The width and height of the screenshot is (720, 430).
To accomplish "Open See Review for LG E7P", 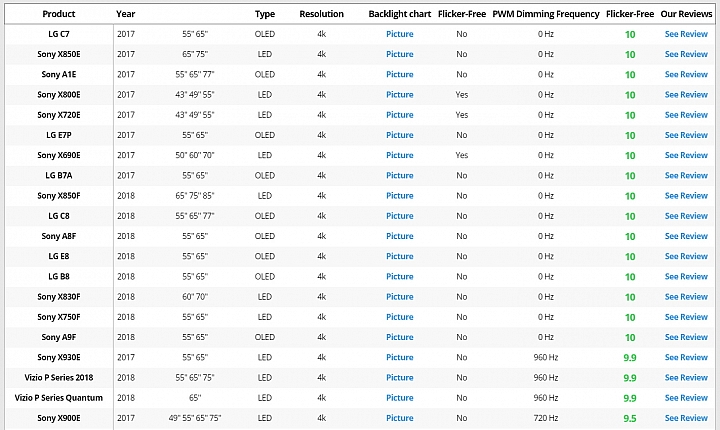I will (x=686, y=135).
